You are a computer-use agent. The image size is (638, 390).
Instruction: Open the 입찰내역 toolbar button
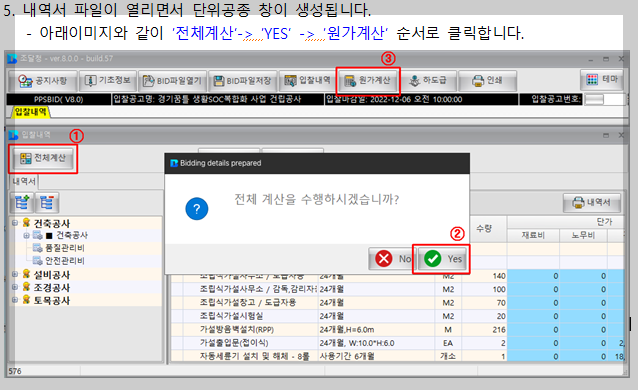(308, 81)
